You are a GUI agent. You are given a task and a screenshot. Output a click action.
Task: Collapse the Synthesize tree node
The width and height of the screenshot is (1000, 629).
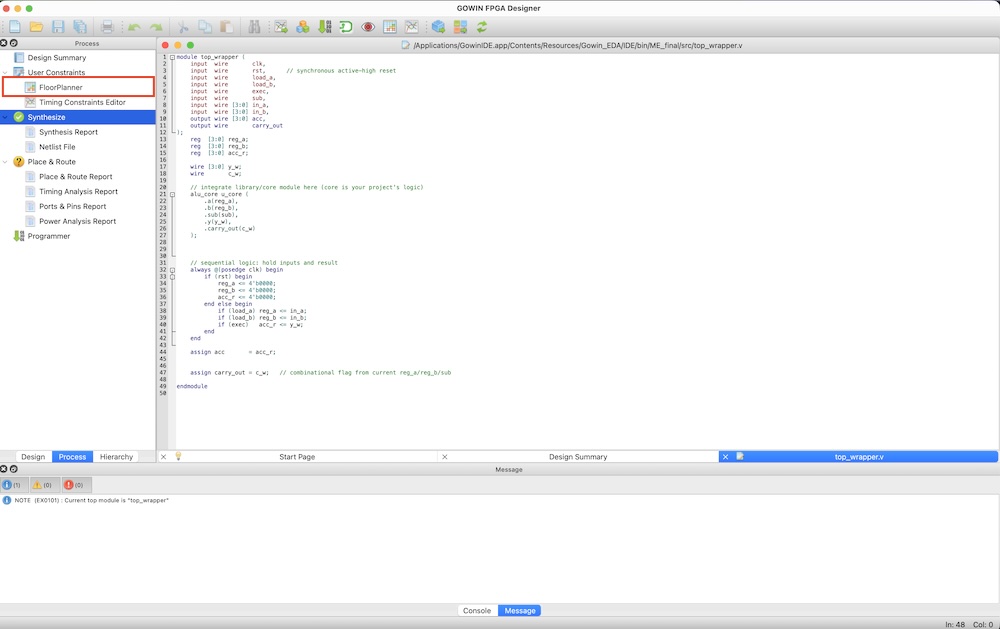[x=5, y=117]
